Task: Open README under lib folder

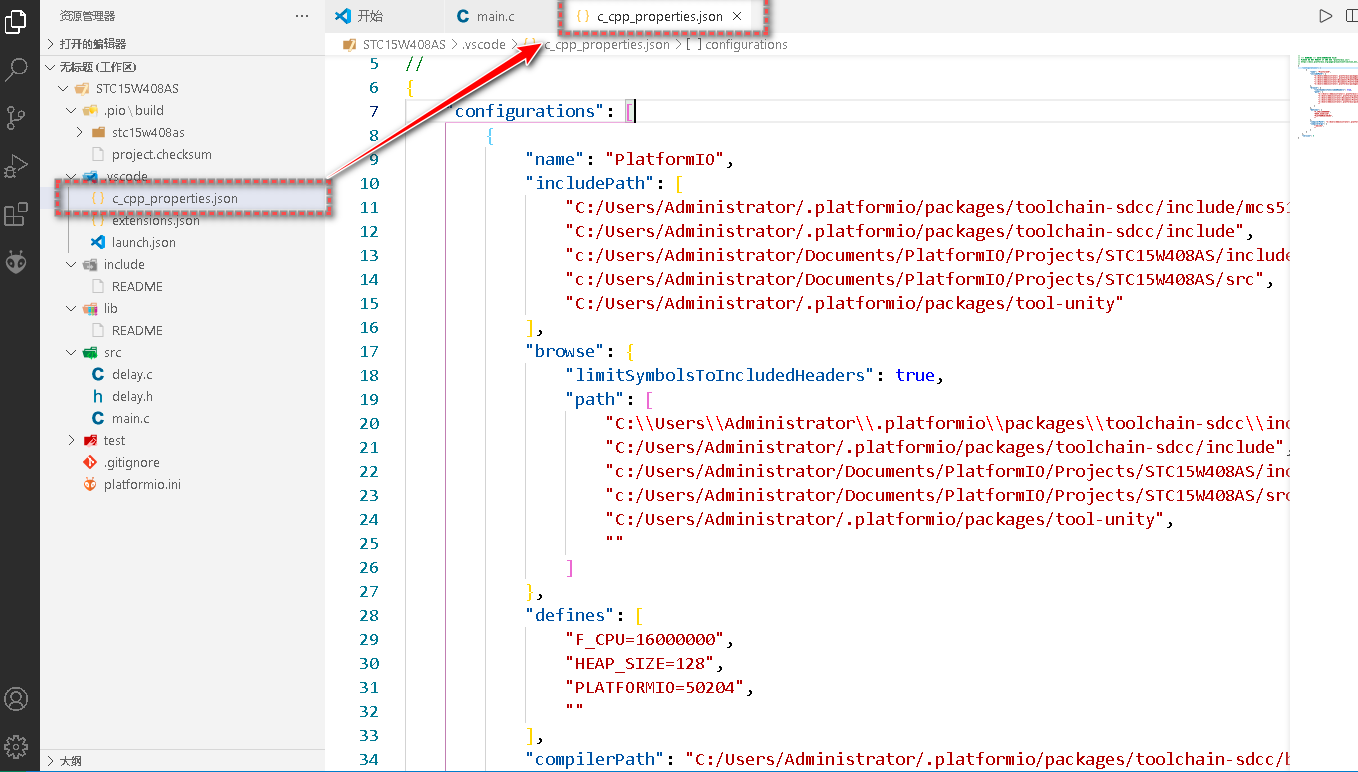Action: tap(182, 330)
